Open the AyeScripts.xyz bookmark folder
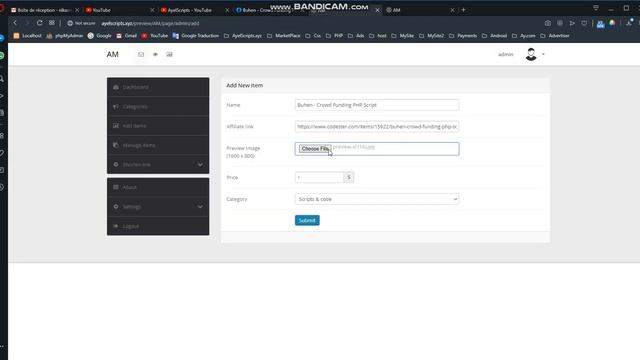The width and height of the screenshot is (640, 360). pyautogui.click(x=243, y=36)
